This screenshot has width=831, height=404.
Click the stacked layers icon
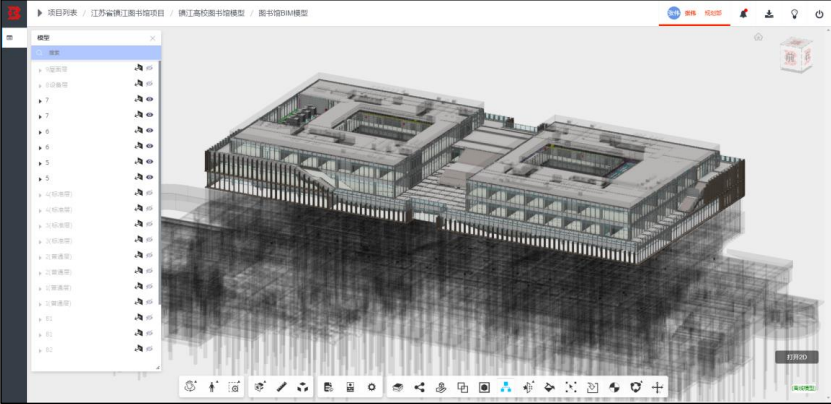click(x=398, y=388)
